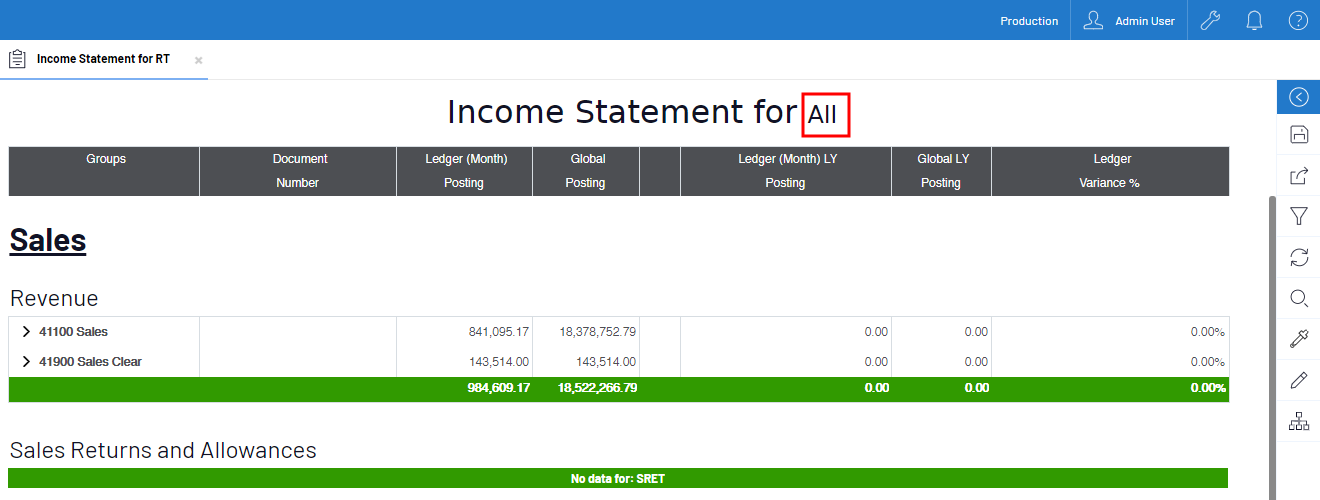
Task: Click the pencil edit icon
Action: coord(1298,380)
